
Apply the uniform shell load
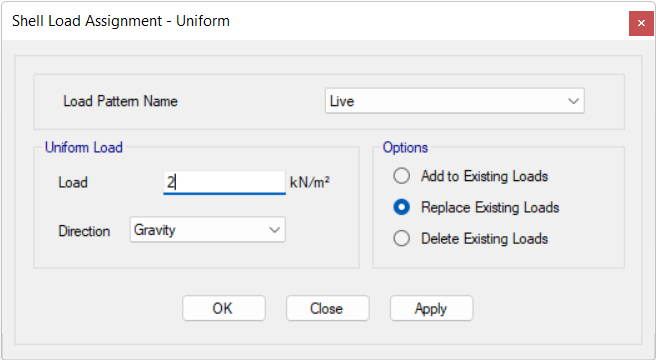[431, 309]
